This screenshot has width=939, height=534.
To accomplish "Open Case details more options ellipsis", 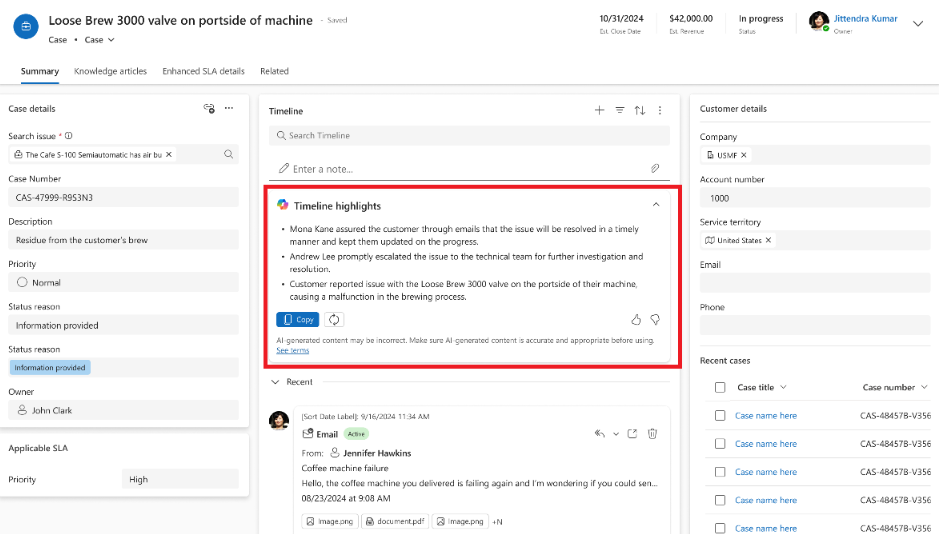I will click(229, 108).
